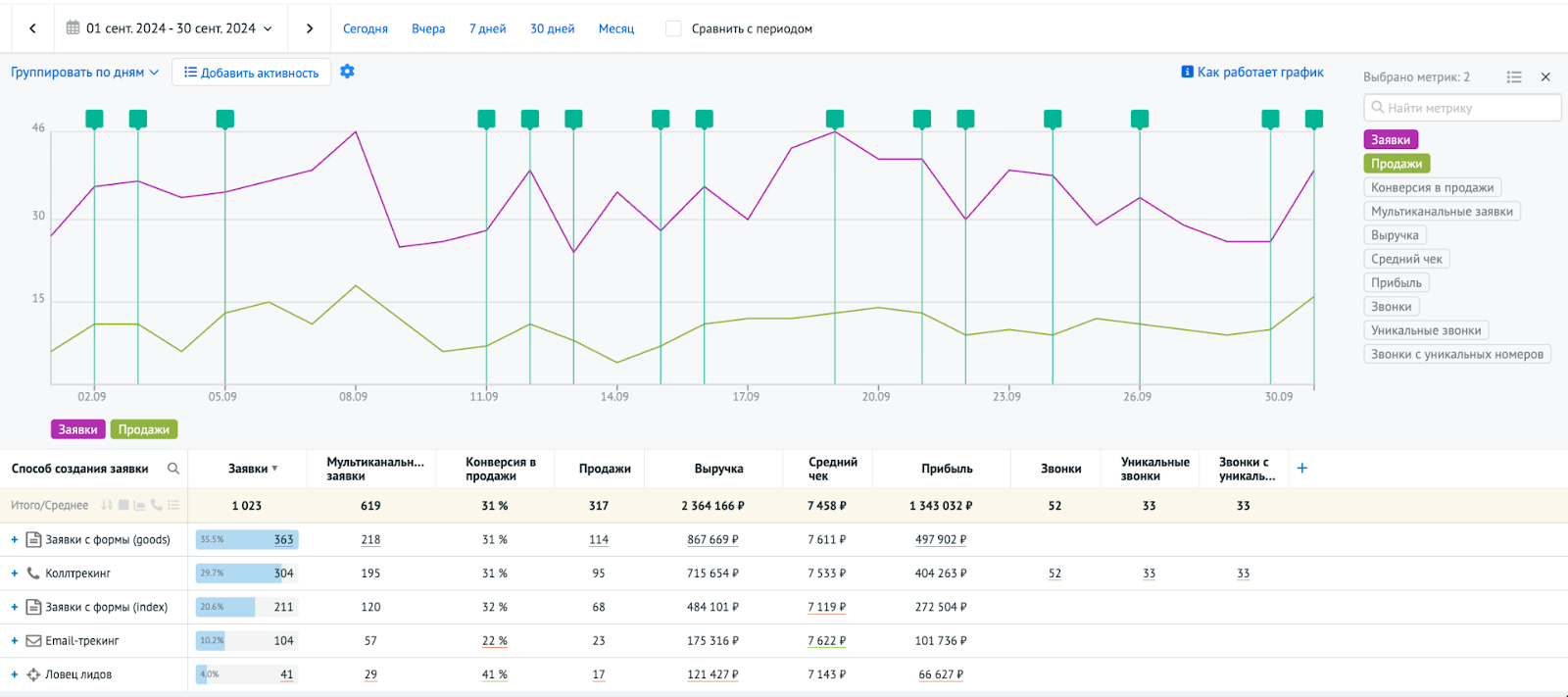Click the sort icon in the 'Итого/Среднее' row
The width and height of the screenshot is (1568, 697).
(x=107, y=506)
